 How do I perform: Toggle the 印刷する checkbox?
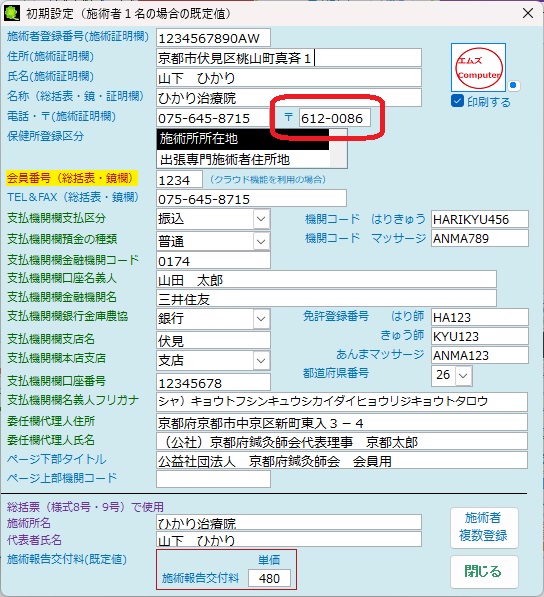pyautogui.click(x=457, y=101)
